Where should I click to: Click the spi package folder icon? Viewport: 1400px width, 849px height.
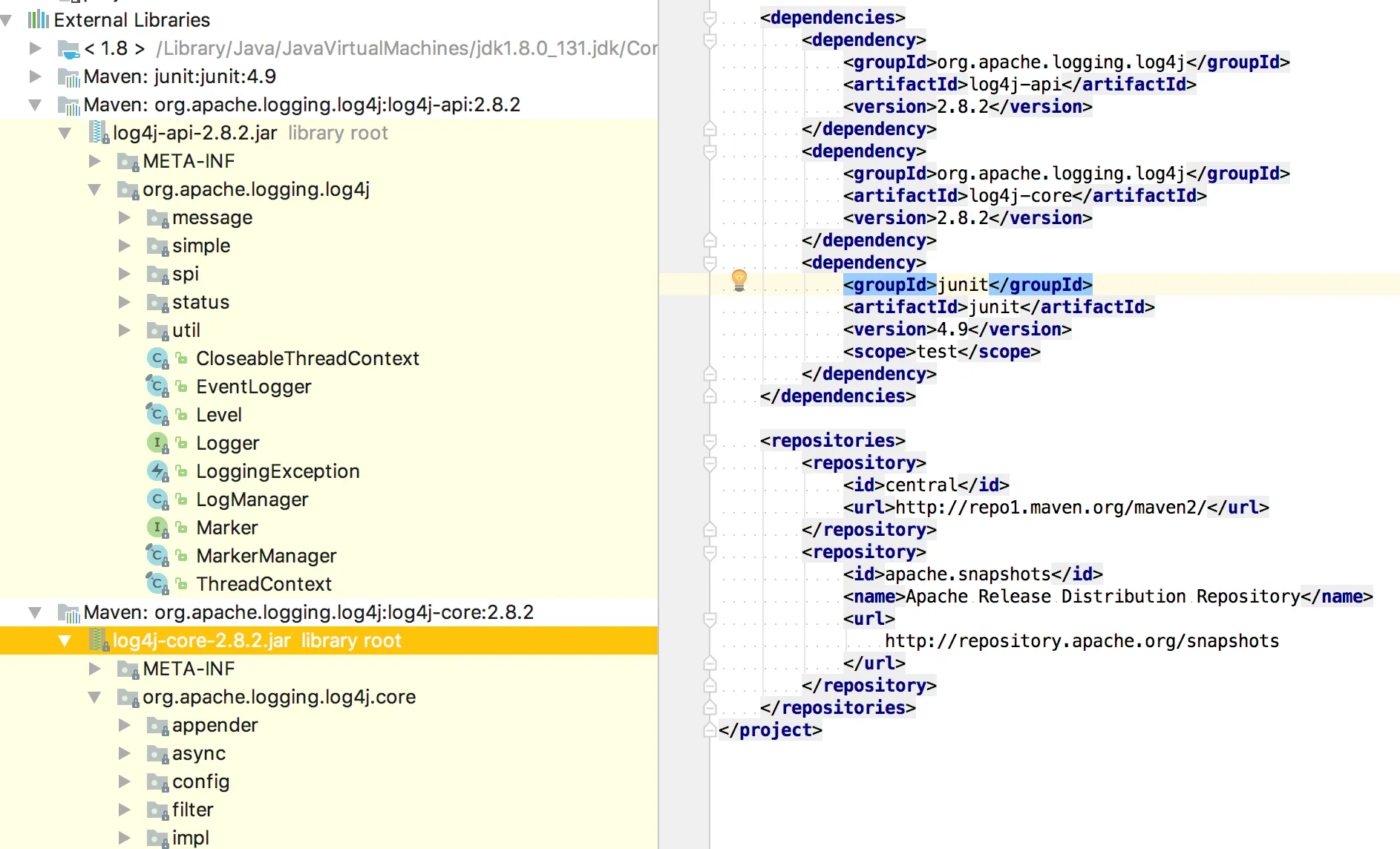tap(157, 275)
